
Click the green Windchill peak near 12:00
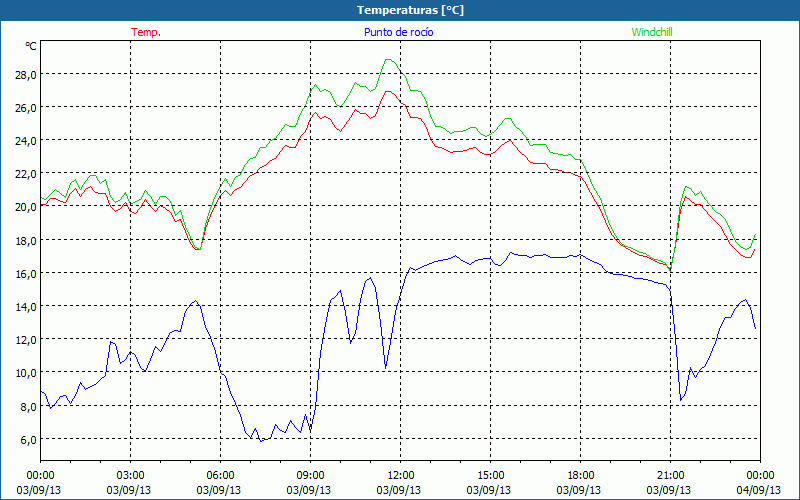click(x=389, y=60)
